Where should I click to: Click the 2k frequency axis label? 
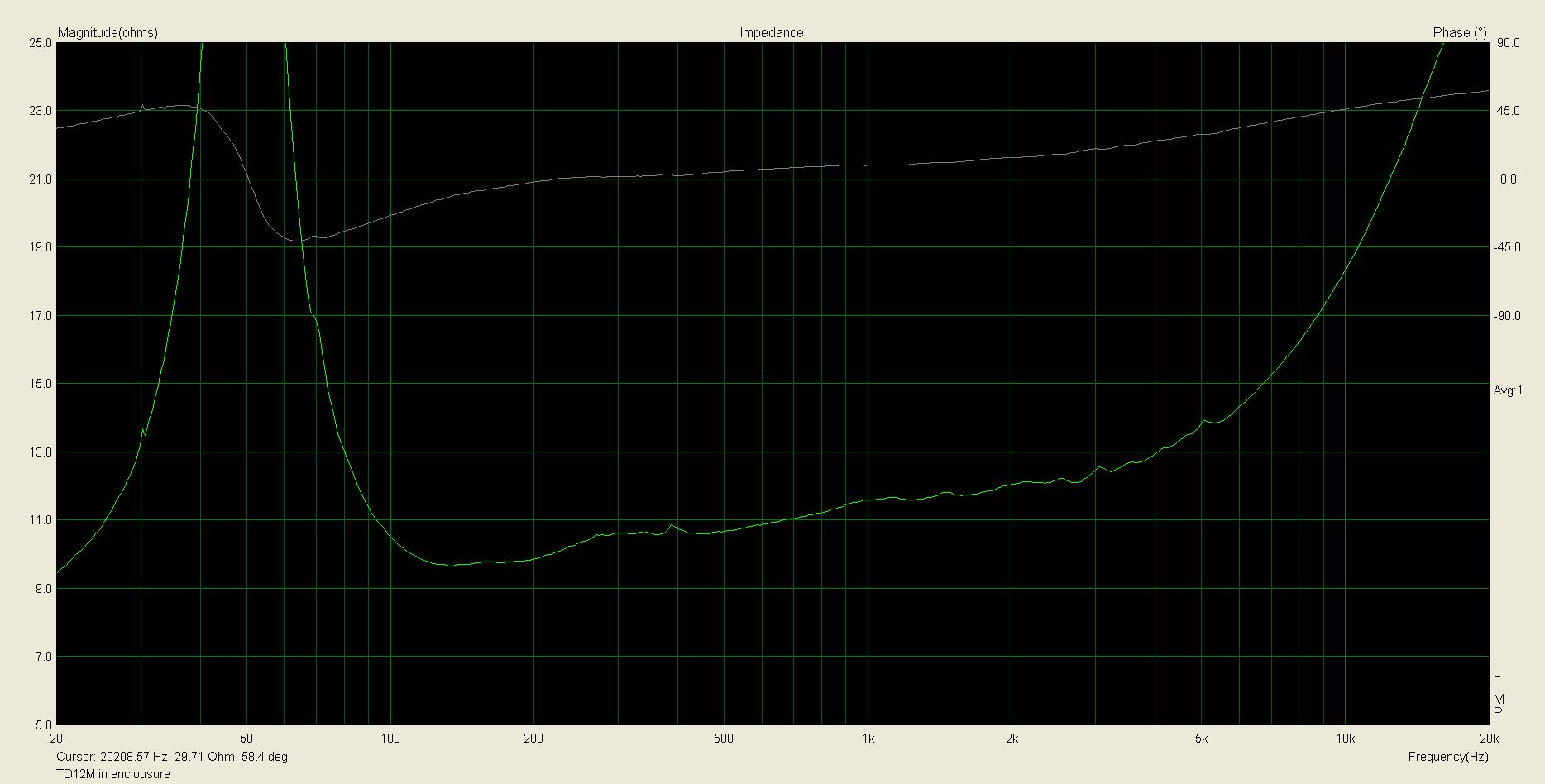[1012, 738]
